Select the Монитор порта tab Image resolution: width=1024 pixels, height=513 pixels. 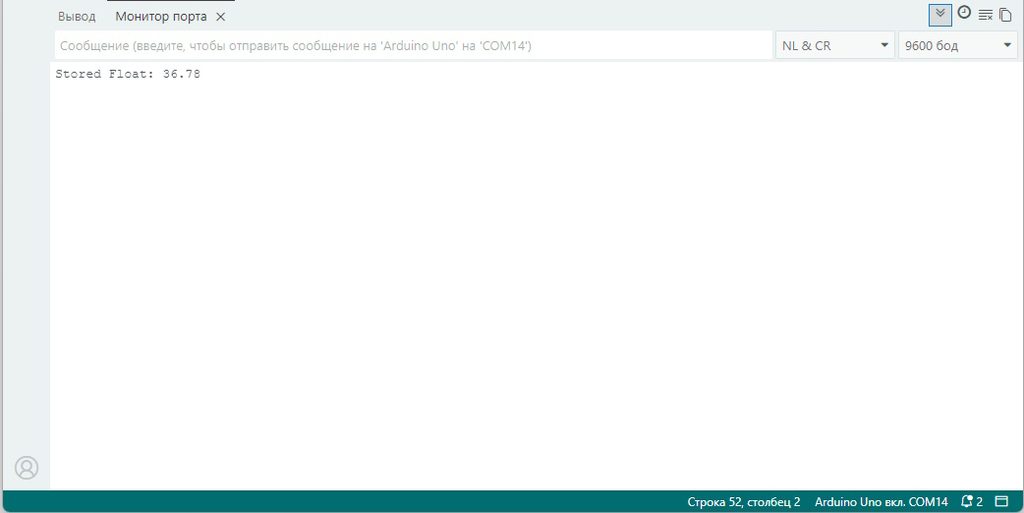point(161,17)
